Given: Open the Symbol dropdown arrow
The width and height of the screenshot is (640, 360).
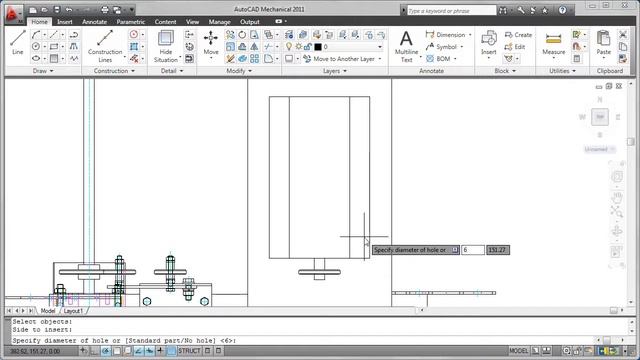Looking at the screenshot, I should (462, 47).
